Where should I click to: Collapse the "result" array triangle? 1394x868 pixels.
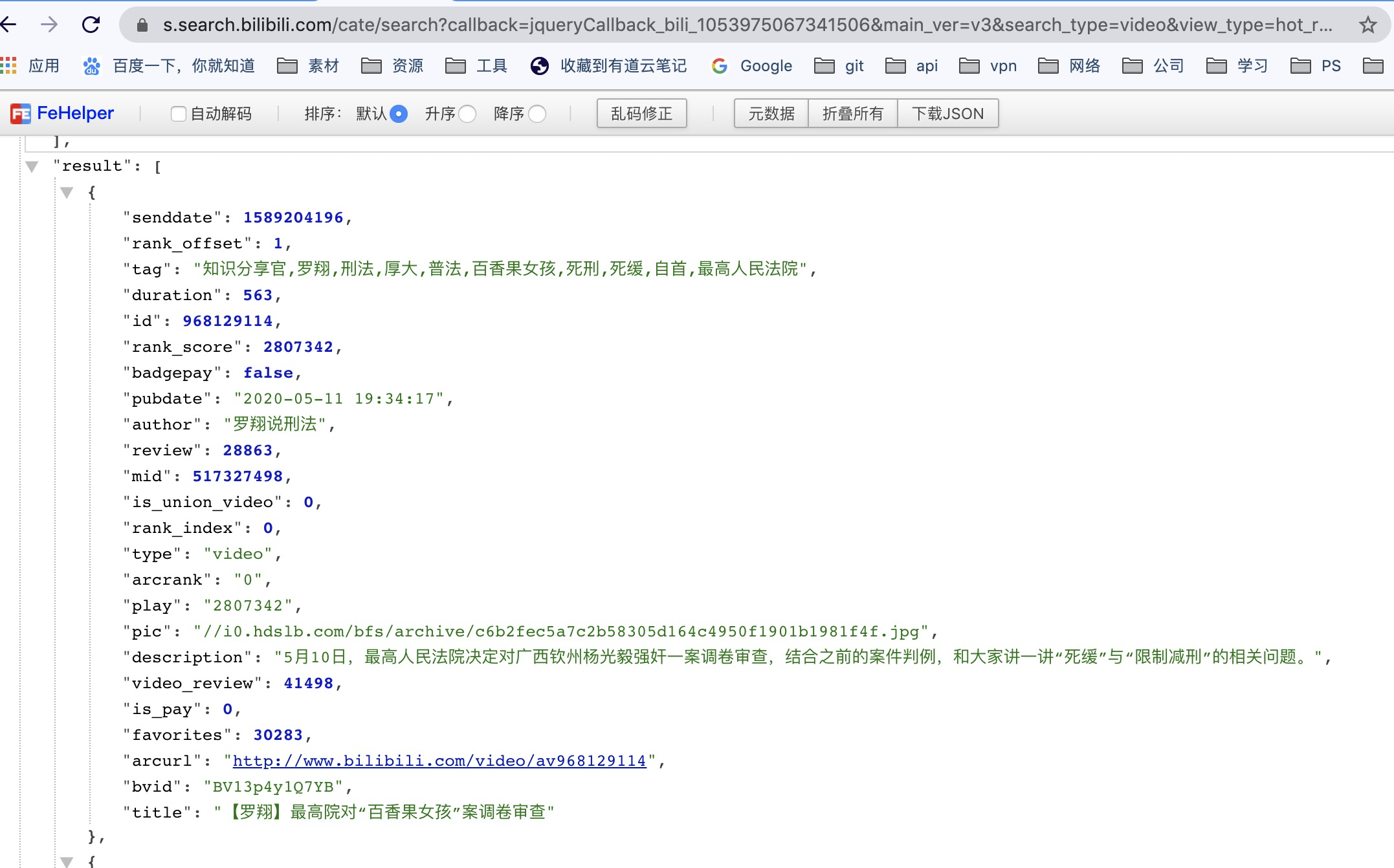[x=32, y=166]
